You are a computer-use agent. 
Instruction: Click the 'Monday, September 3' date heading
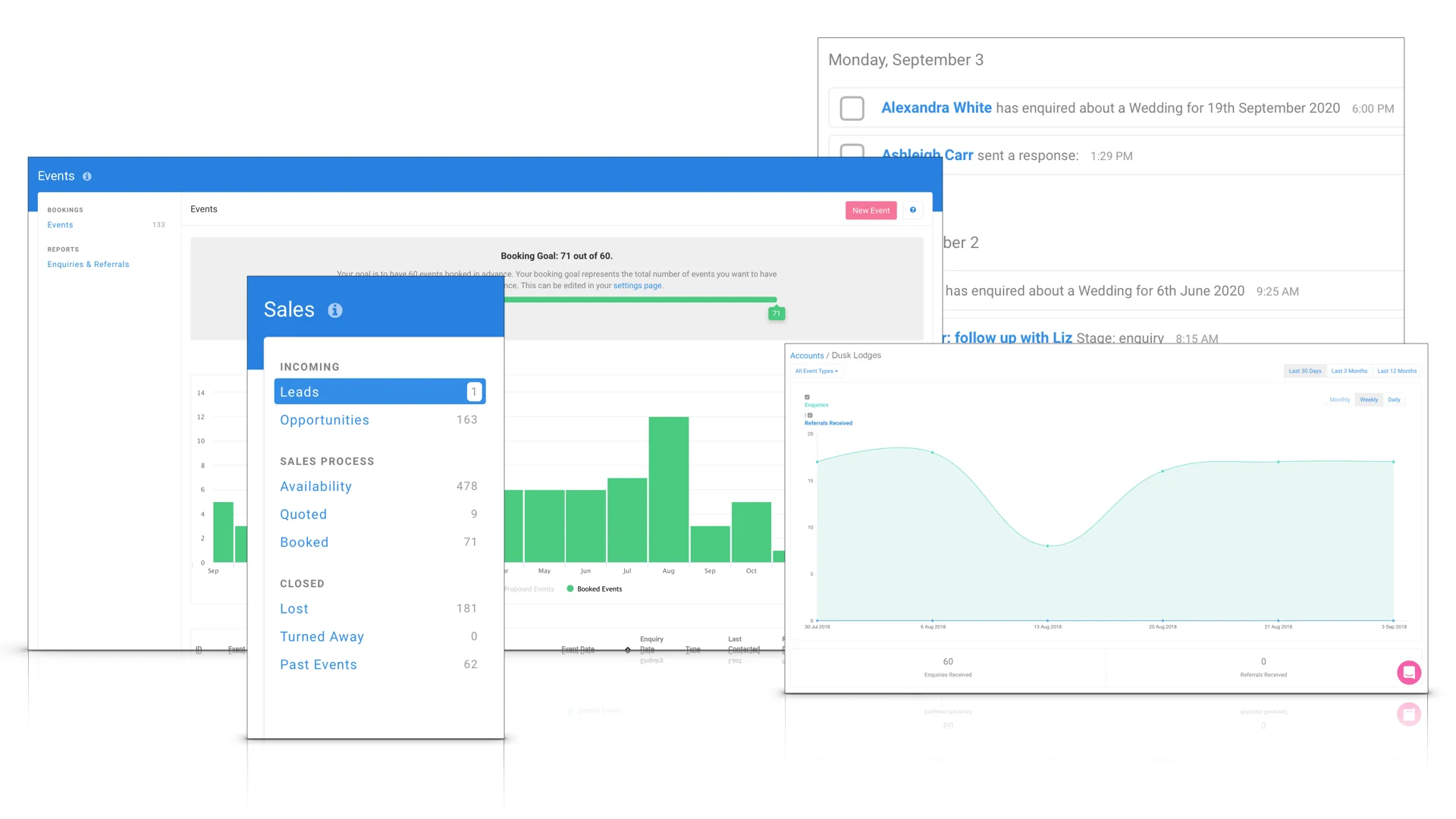pos(905,60)
